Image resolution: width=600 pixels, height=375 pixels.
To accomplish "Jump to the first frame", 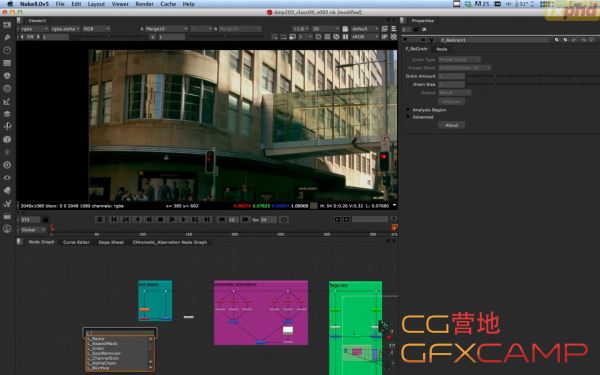I will click(x=114, y=220).
